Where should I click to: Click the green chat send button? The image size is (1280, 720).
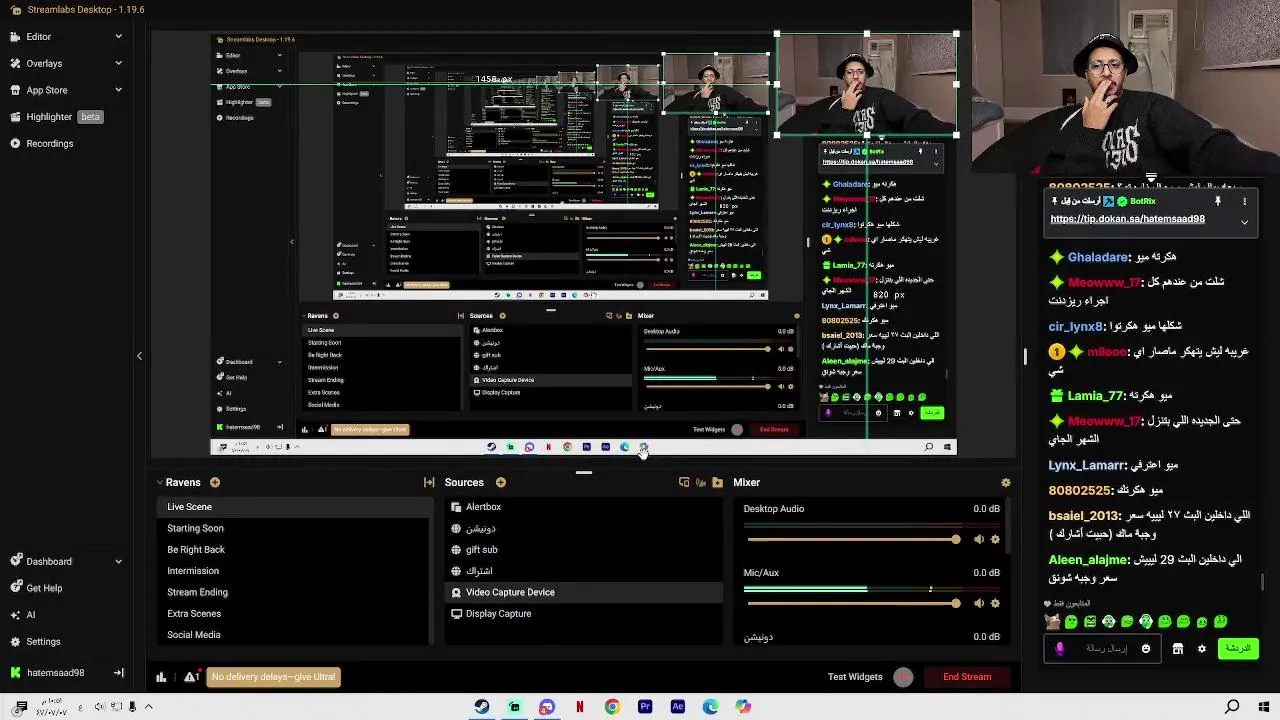click(1238, 649)
